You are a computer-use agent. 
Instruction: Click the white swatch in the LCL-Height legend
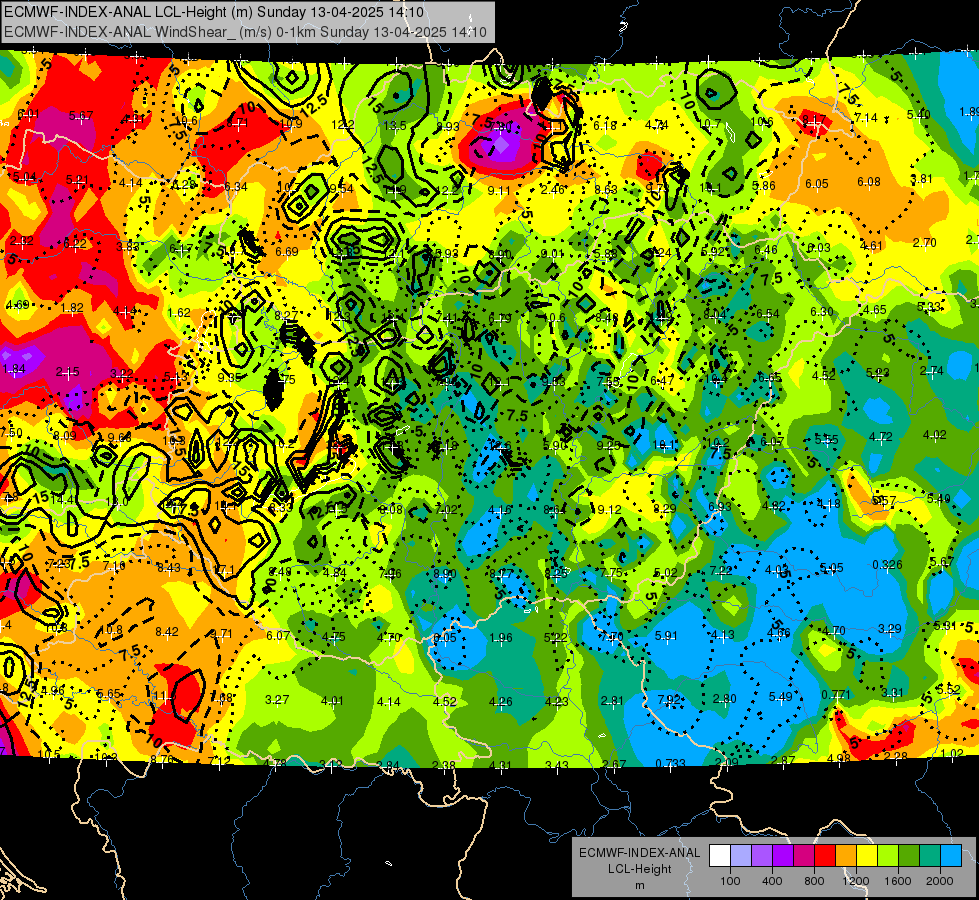pyautogui.click(x=720, y=856)
